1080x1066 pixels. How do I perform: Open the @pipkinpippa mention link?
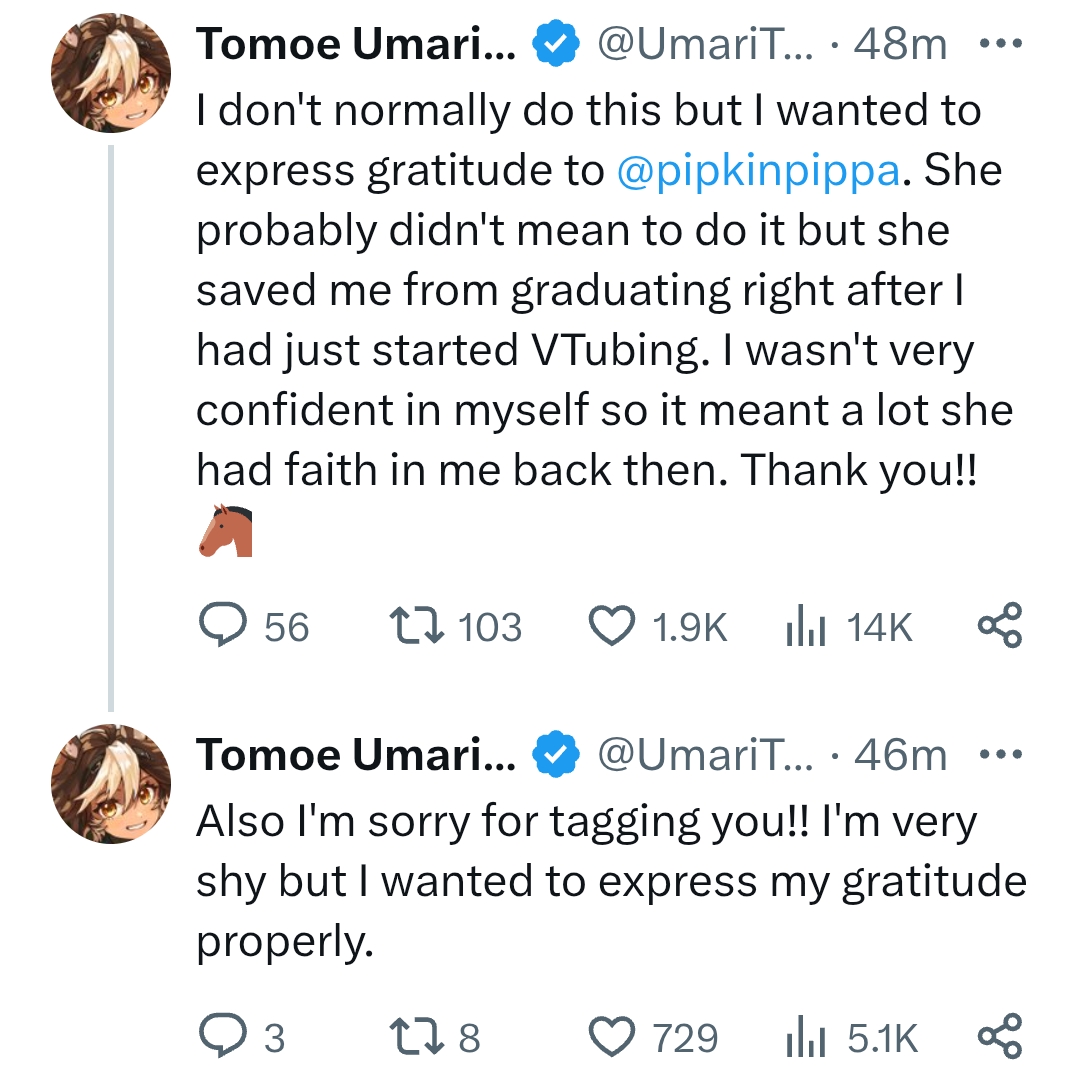759,171
